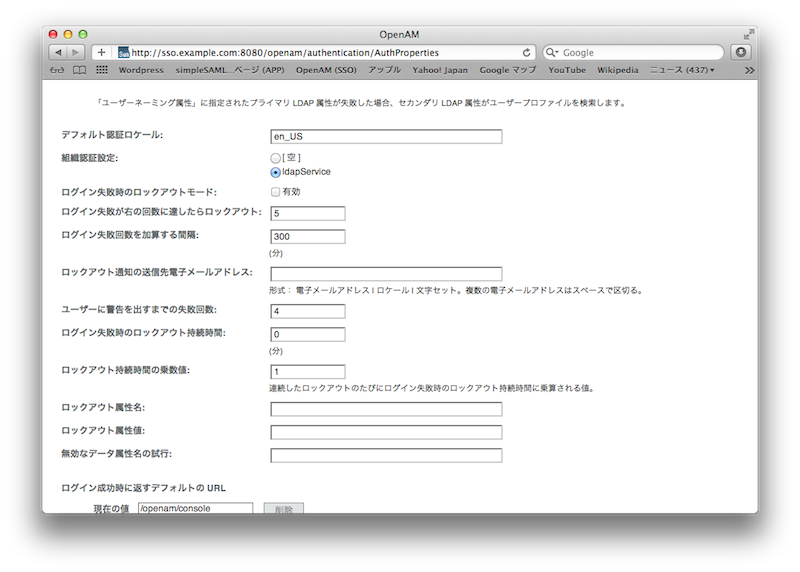Open the OpenAM (SSO) bookmark
The width and height of the screenshot is (800, 572).
tap(325, 70)
